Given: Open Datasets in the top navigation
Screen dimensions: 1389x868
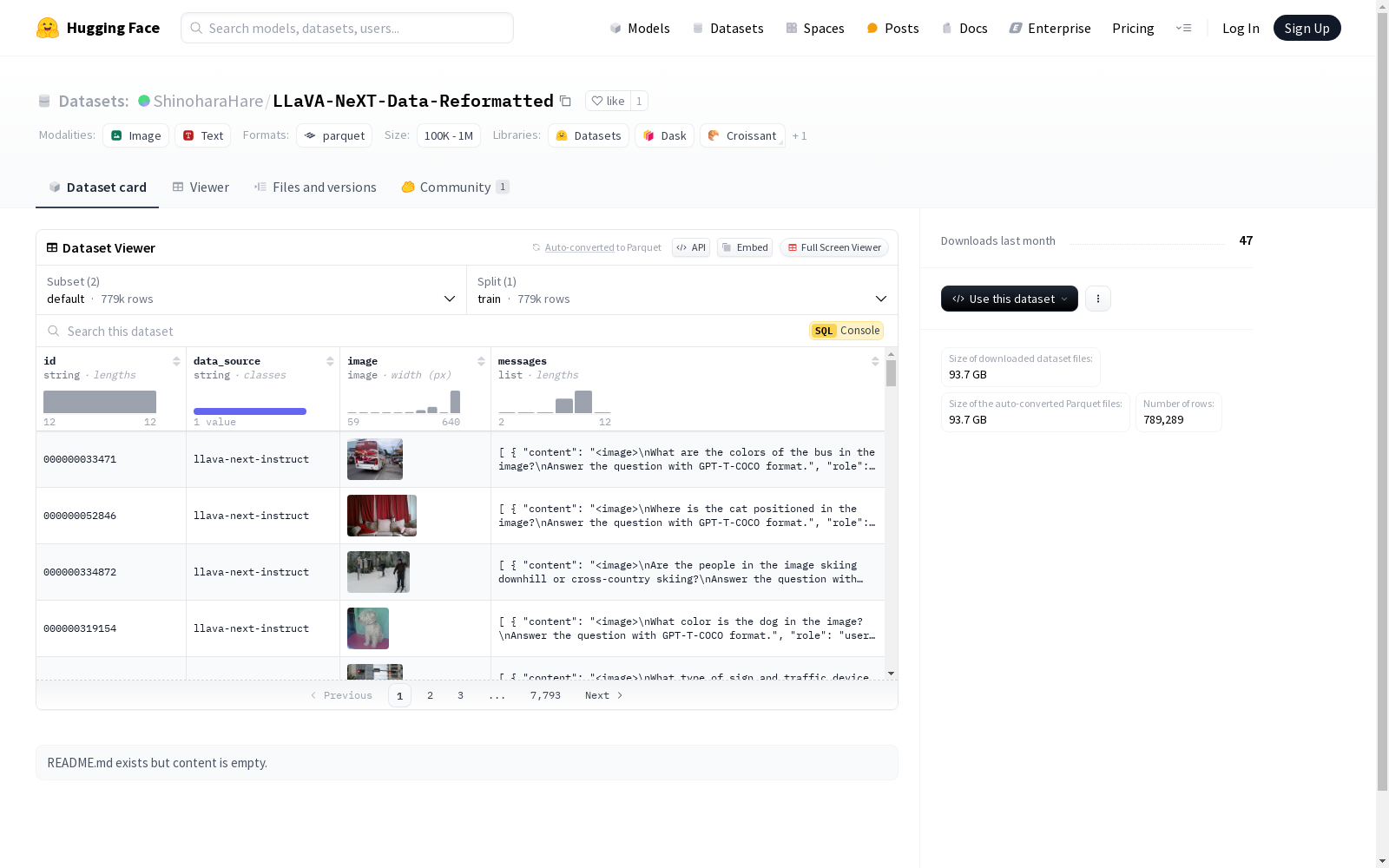Looking at the screenshot, I should click(727, 28).
